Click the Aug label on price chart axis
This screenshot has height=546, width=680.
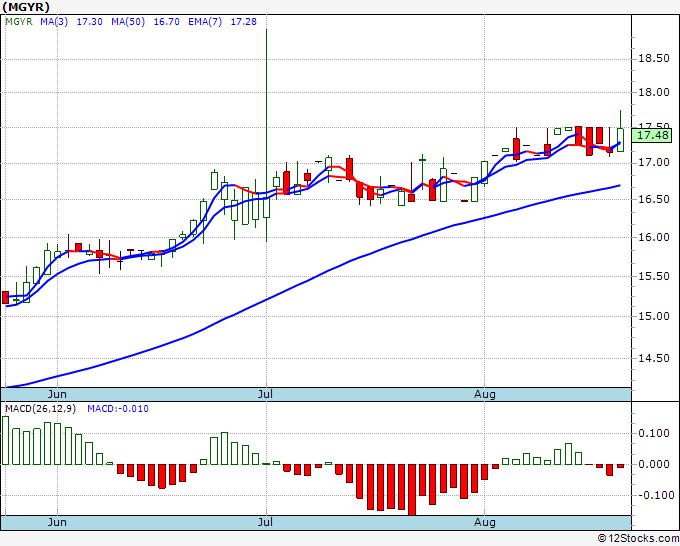point(484,394)
